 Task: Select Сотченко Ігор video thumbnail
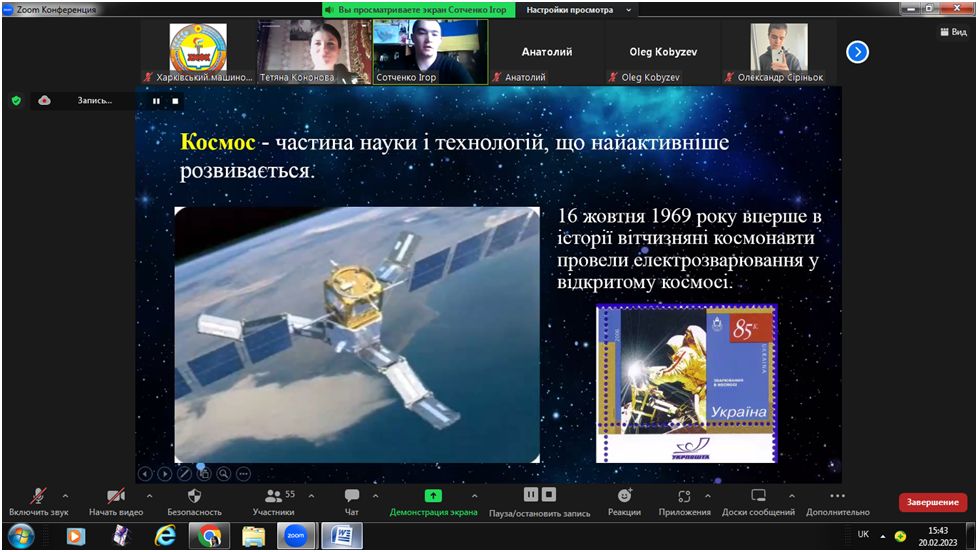click(x=430, y=52)
